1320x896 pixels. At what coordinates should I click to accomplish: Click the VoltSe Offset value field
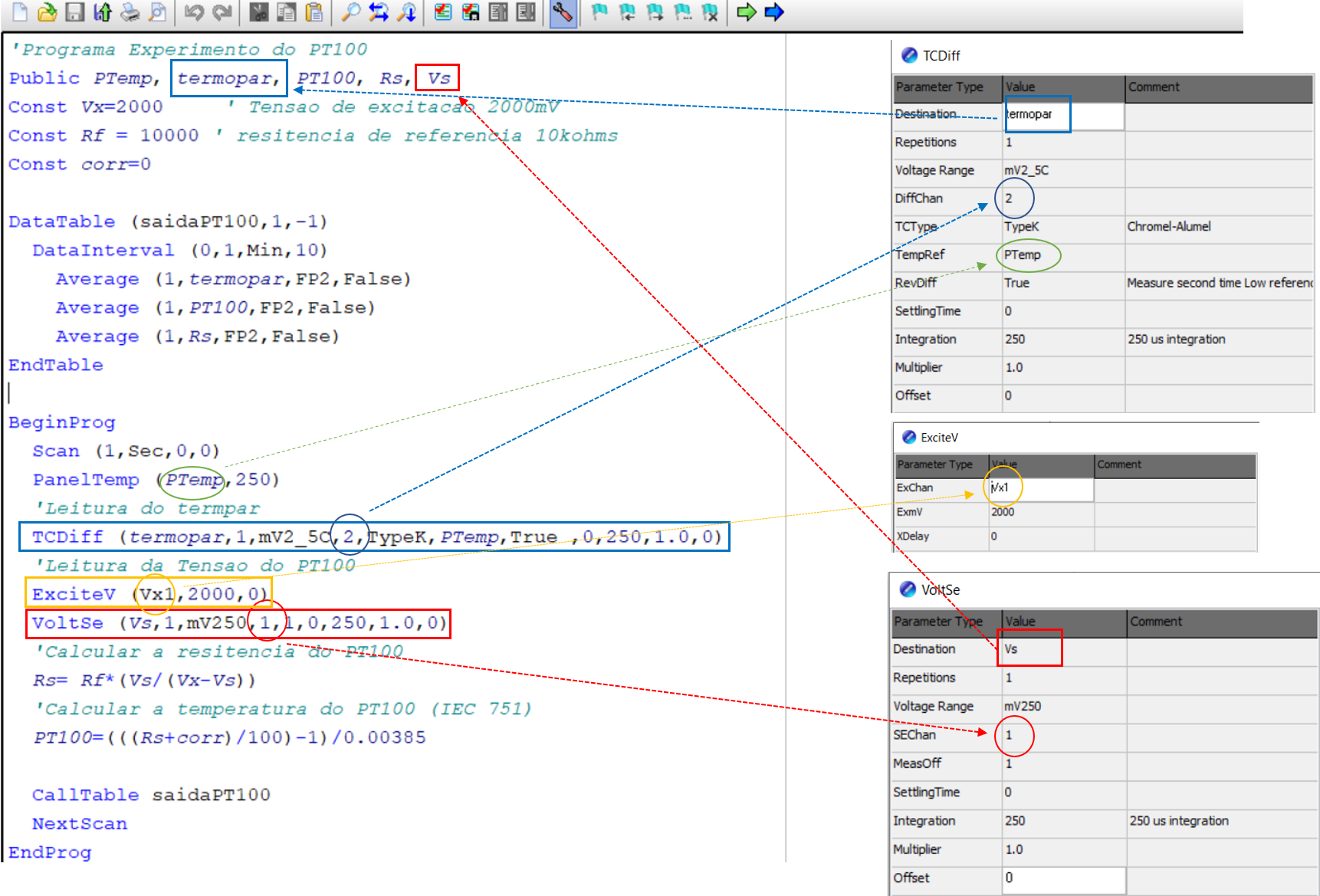coord(1063,878)
